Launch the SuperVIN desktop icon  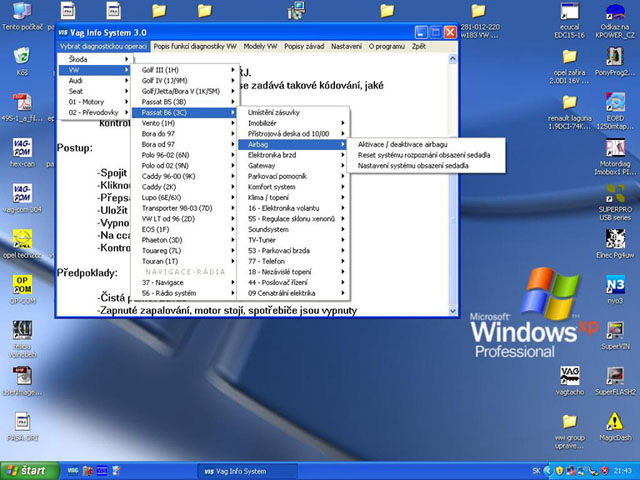point(615,336)
